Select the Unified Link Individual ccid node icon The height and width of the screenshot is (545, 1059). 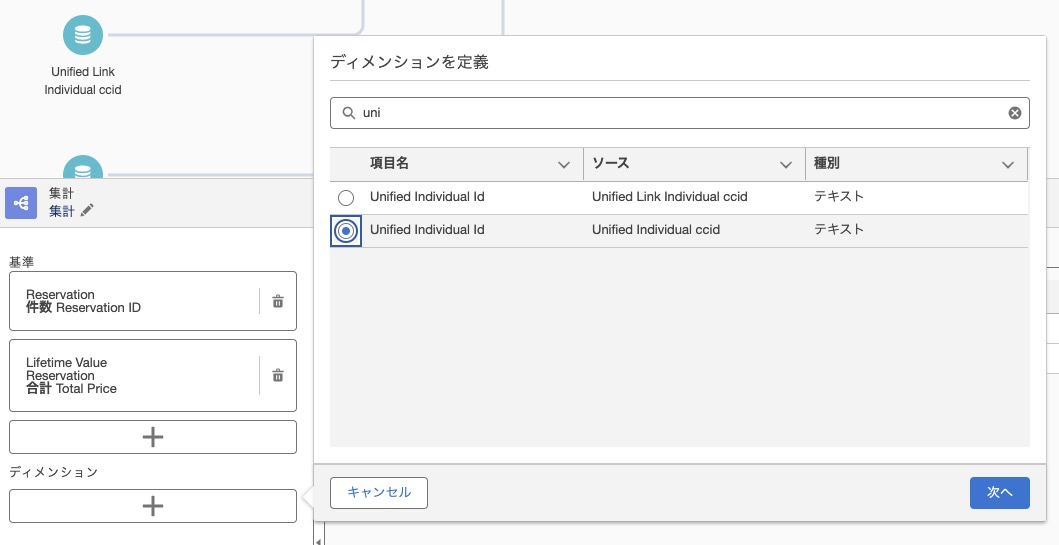coord(83,35)
